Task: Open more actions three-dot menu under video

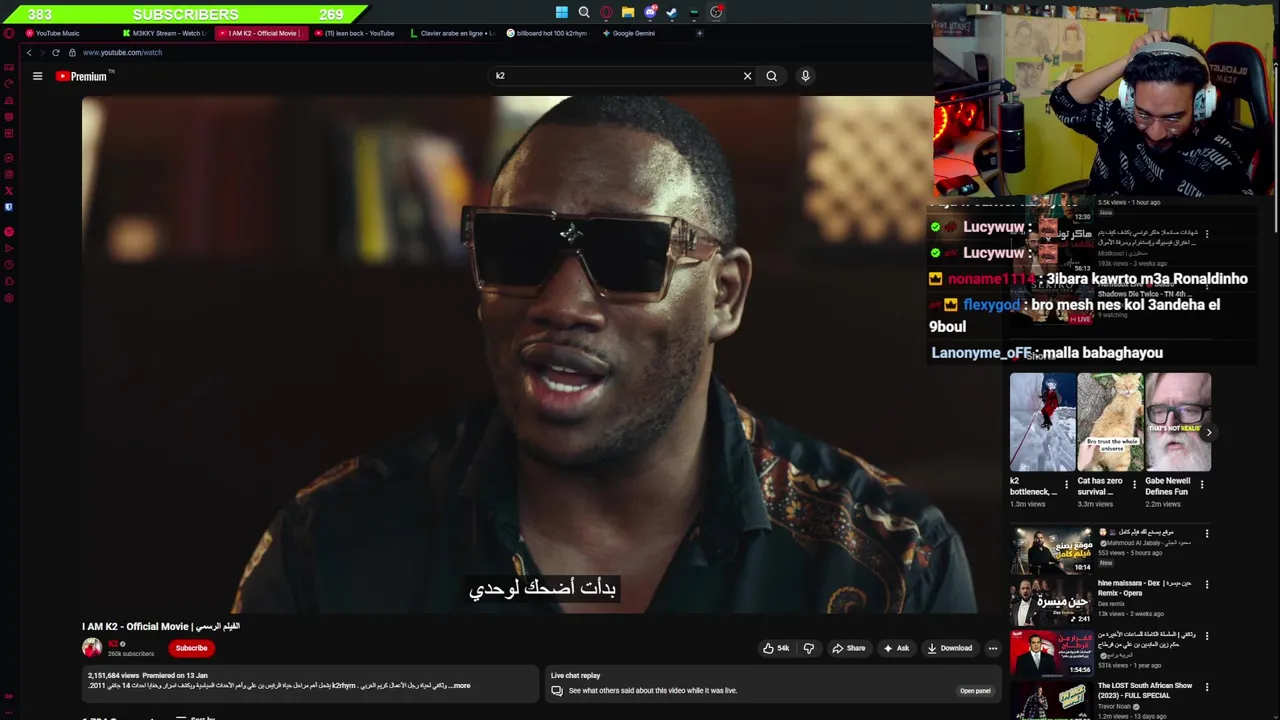Action: (x=993, y=648)
